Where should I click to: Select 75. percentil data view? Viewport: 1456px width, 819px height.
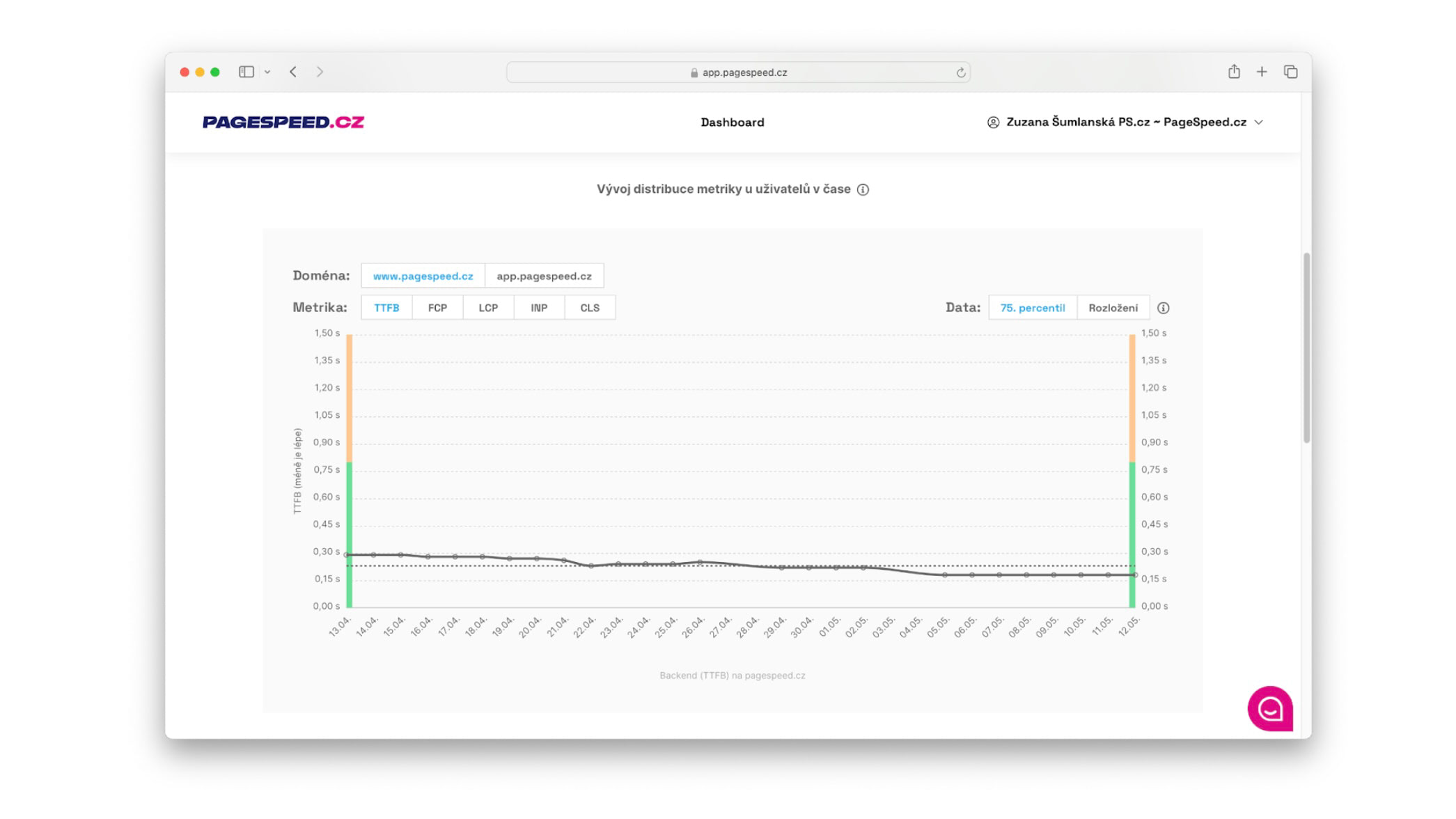(1032, 308)
